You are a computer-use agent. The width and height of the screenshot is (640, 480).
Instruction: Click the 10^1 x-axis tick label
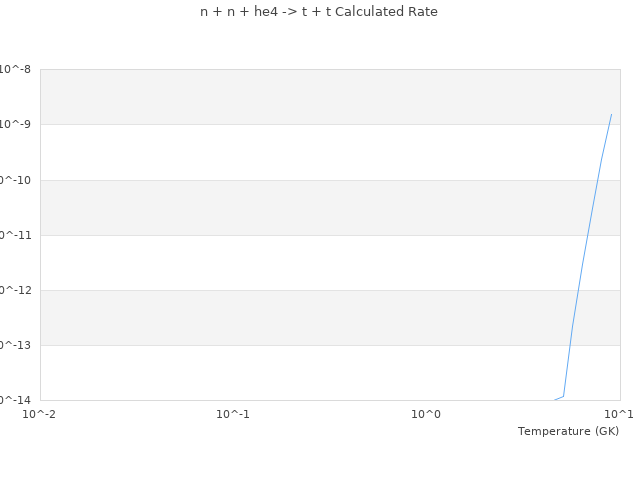pos(618,414)
